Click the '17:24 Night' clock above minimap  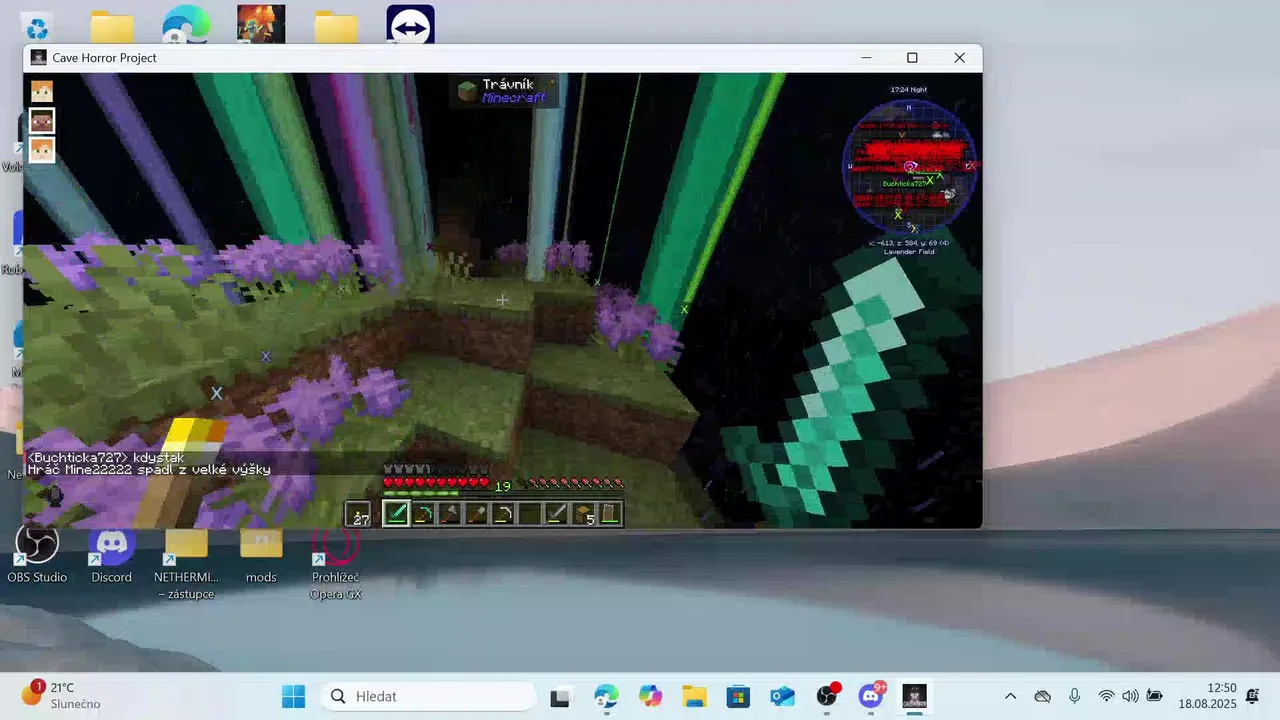[x=908, y=90]
